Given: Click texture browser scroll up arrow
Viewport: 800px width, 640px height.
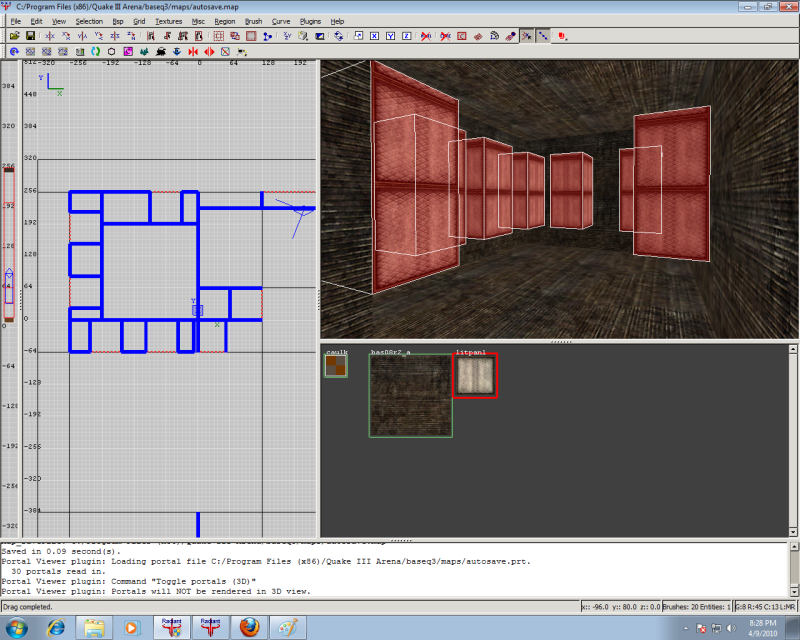Looking at the screenshot, I should pyautogui.click(x=793, y=349).
